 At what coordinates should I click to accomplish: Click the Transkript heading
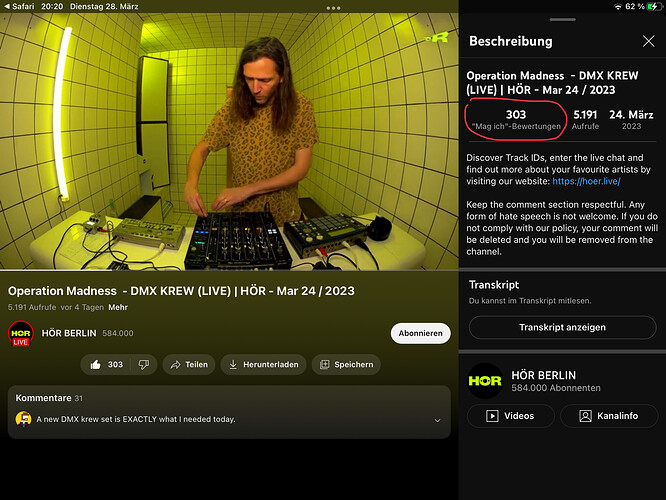pos(494,285)
